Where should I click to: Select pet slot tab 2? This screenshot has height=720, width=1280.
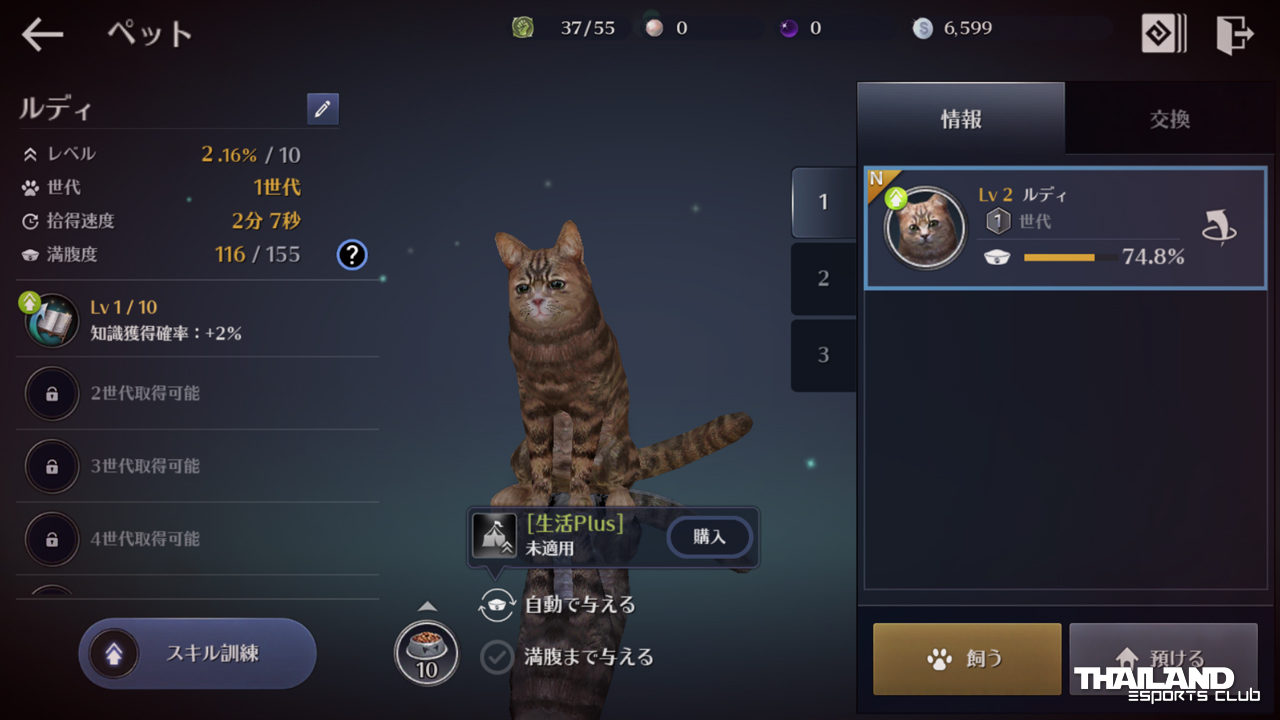[x=823, y=278]
